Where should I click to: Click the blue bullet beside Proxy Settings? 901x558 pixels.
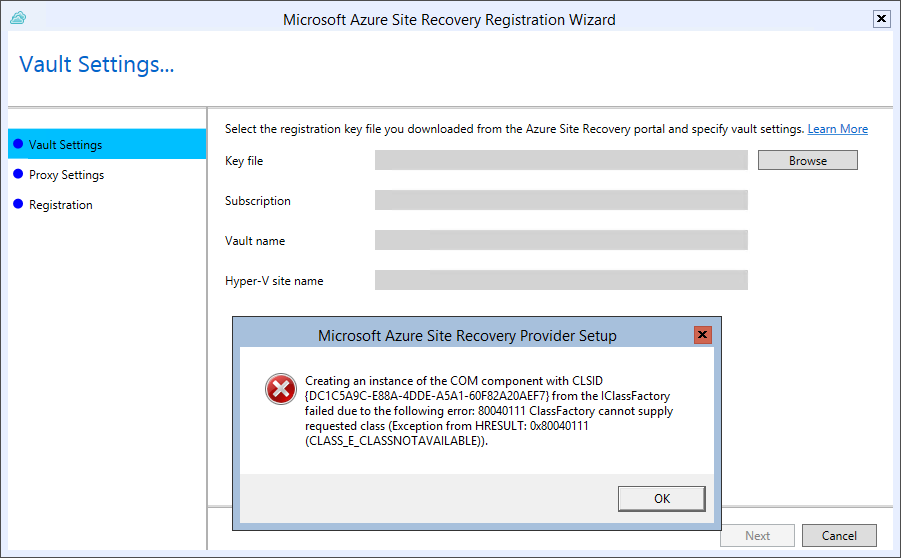pos(18,174)
